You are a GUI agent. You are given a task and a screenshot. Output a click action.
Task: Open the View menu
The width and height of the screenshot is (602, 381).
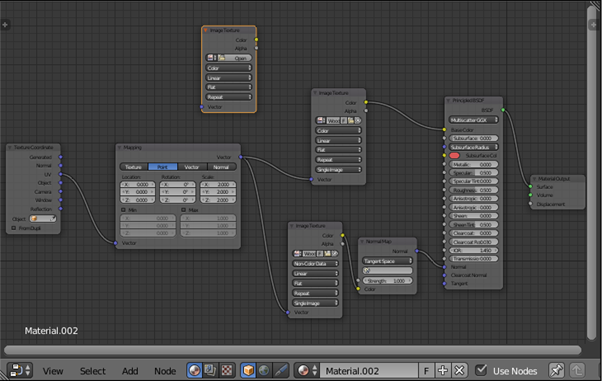pyautogui.click(x=53, y=371)
